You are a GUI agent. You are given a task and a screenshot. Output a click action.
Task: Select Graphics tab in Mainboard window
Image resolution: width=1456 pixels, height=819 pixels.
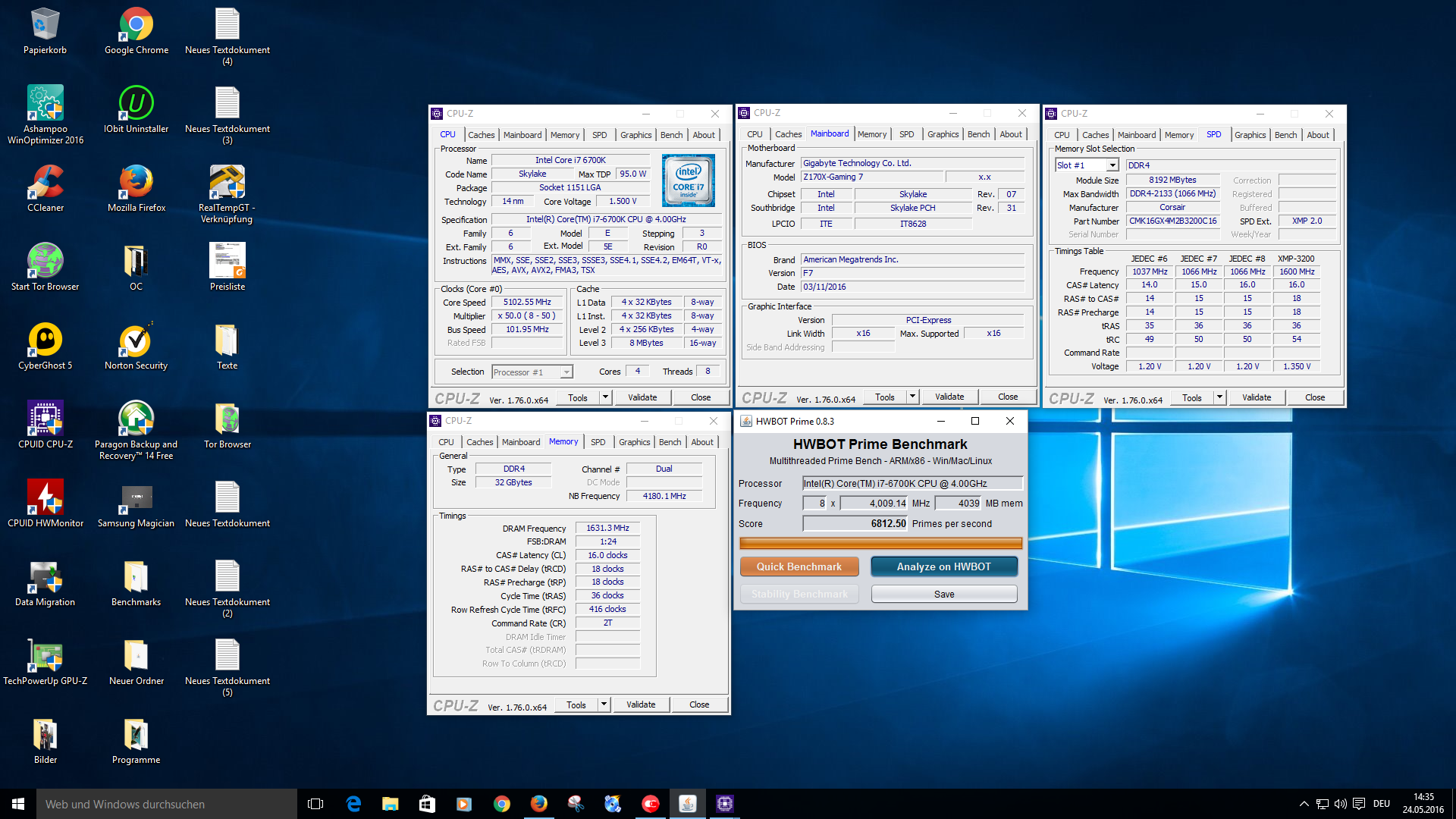tap(943, 134)
